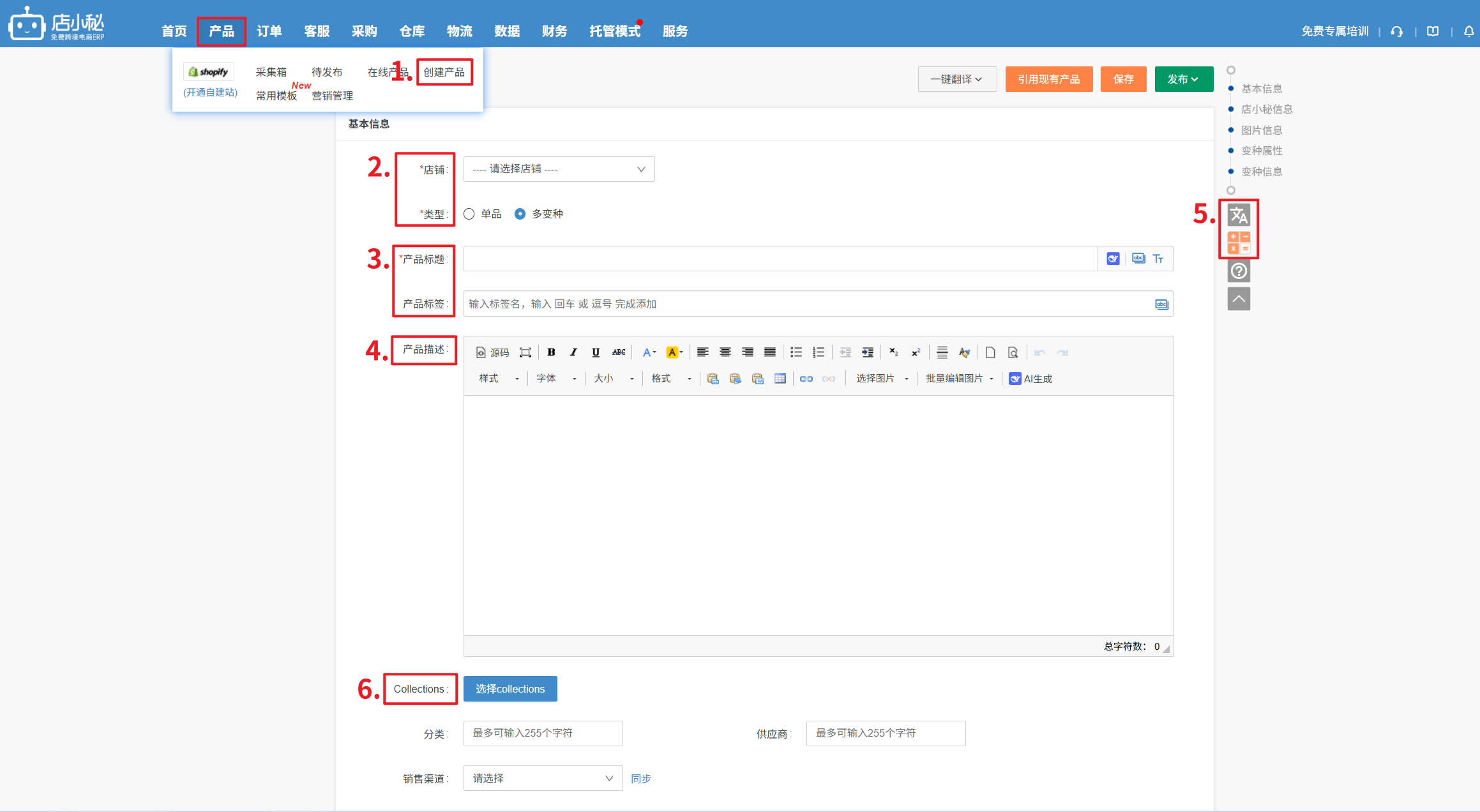1480x812 pixels.
Task: Insert a bulleted list
Action: tap(796, 352)
